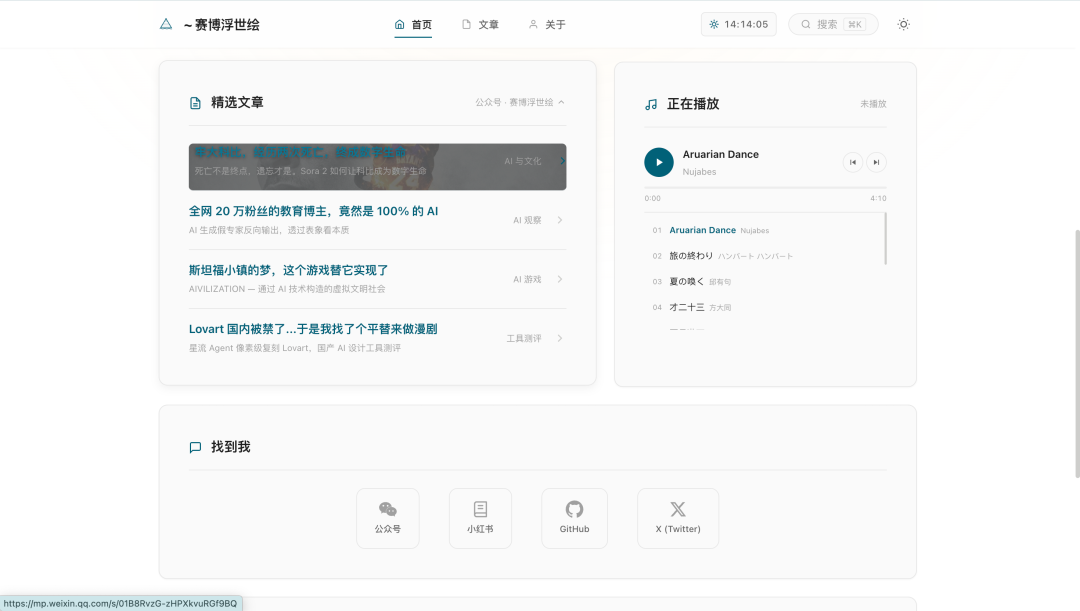The height and width of the screenshot is (611, 1080).
Task: Open the 全网 20 万粉丝的教育博主 article
Action: click(313, 212)
